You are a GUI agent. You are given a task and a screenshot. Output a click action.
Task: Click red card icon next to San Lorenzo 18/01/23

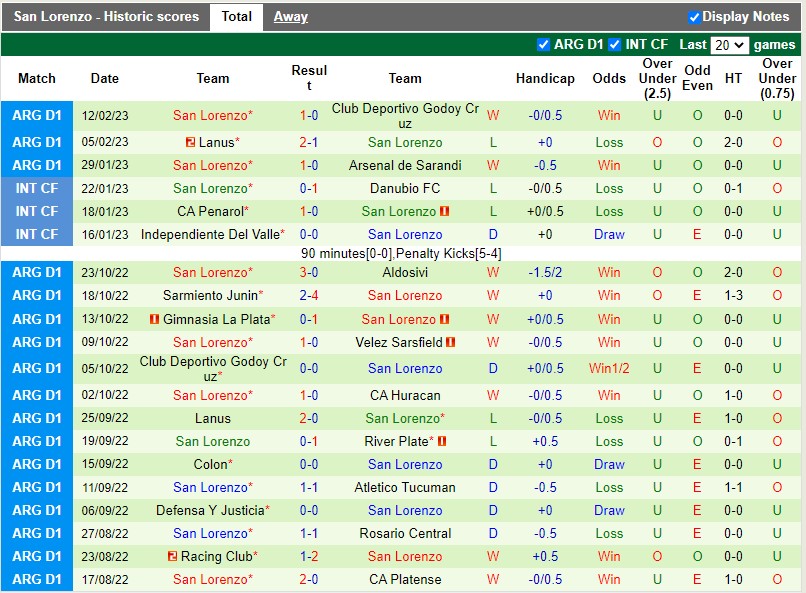click(445, 211)
